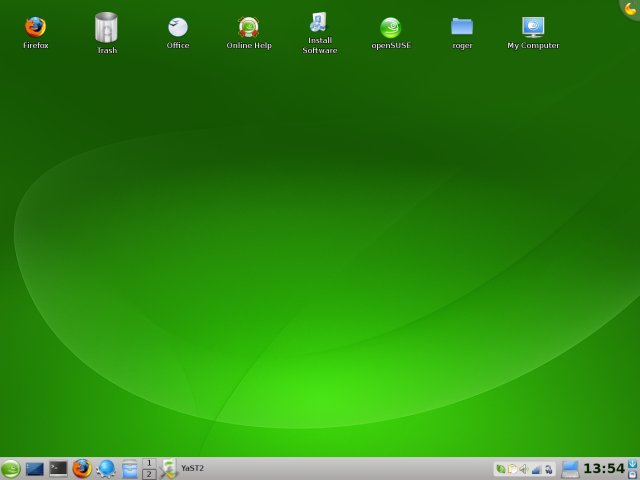640x480 pixels.
Task: Open the volume speaker tray icon
Action: [x=524, y=469]
